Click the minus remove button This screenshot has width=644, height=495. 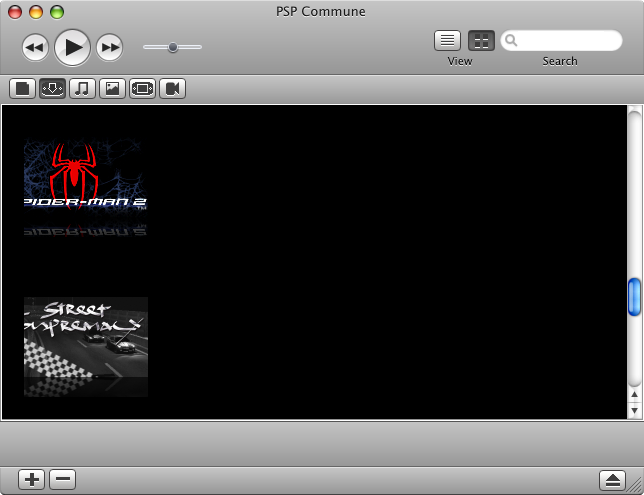pos(62,479)
